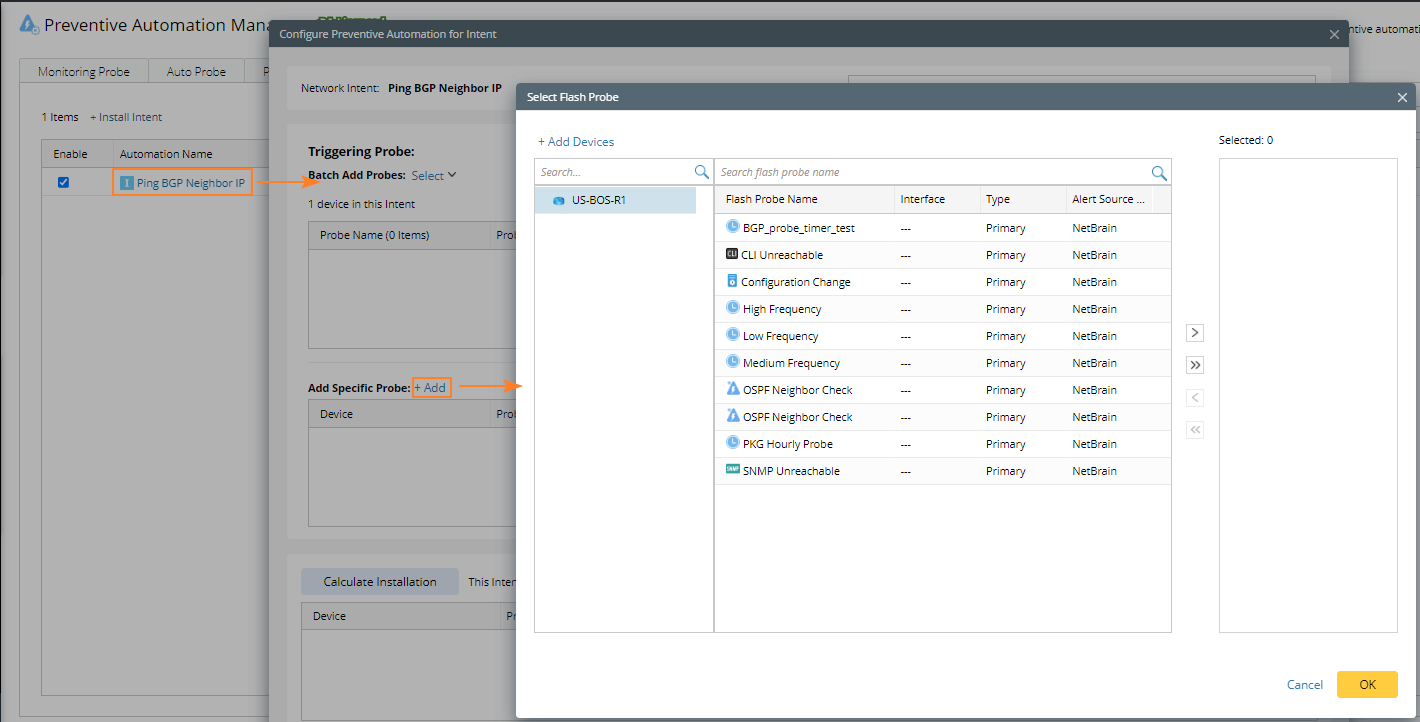
Task: Move selected probe right with single arrow
Action: click(1195, 332)
